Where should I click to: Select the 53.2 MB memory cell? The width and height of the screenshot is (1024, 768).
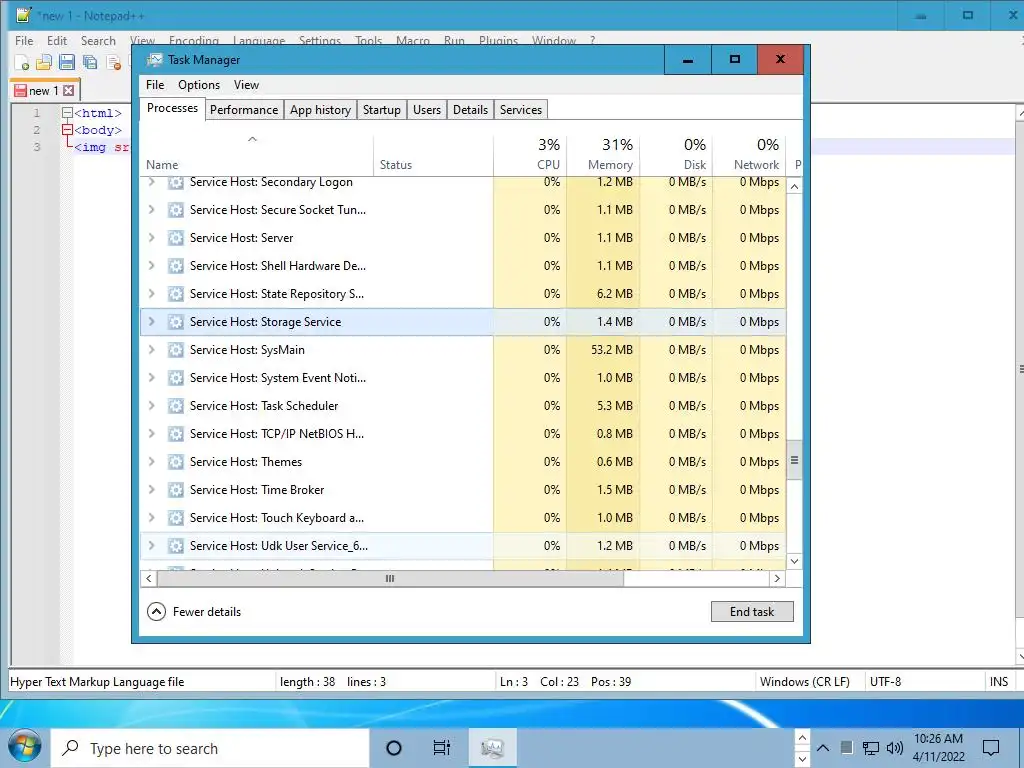click(x=603, y=349)
